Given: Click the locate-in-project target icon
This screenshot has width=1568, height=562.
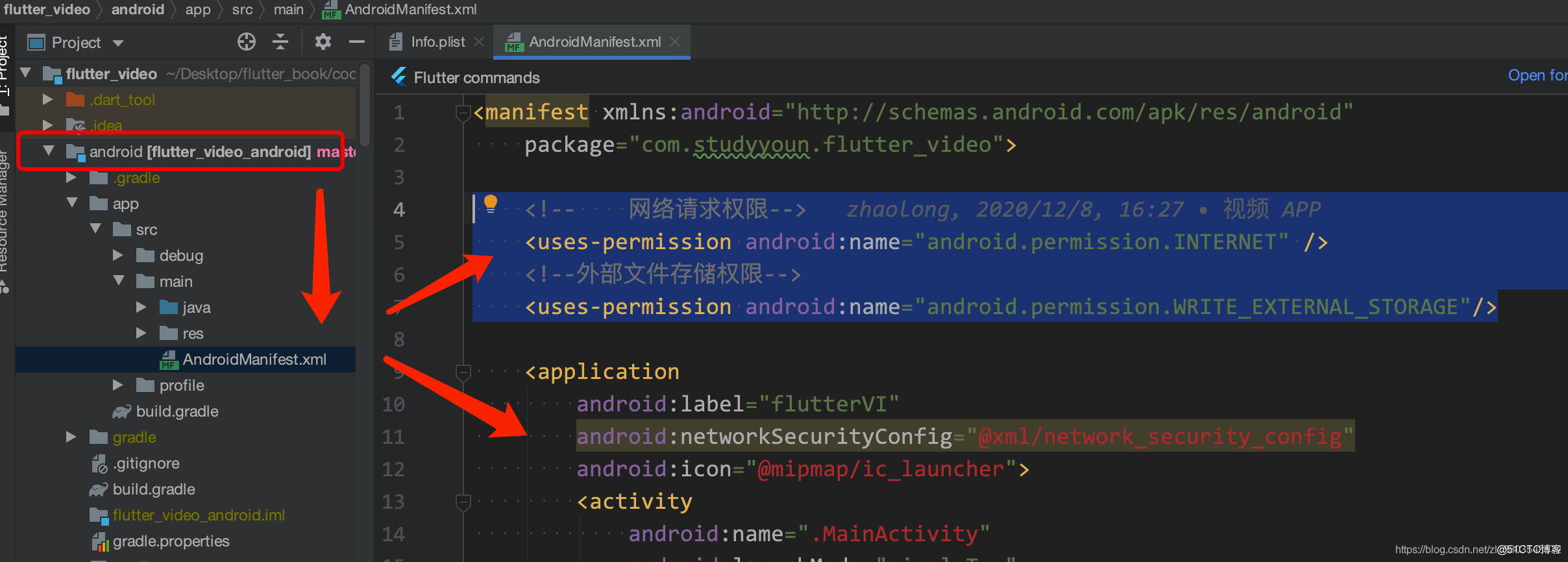Looking at the screenshot, I should coord(246,42).
